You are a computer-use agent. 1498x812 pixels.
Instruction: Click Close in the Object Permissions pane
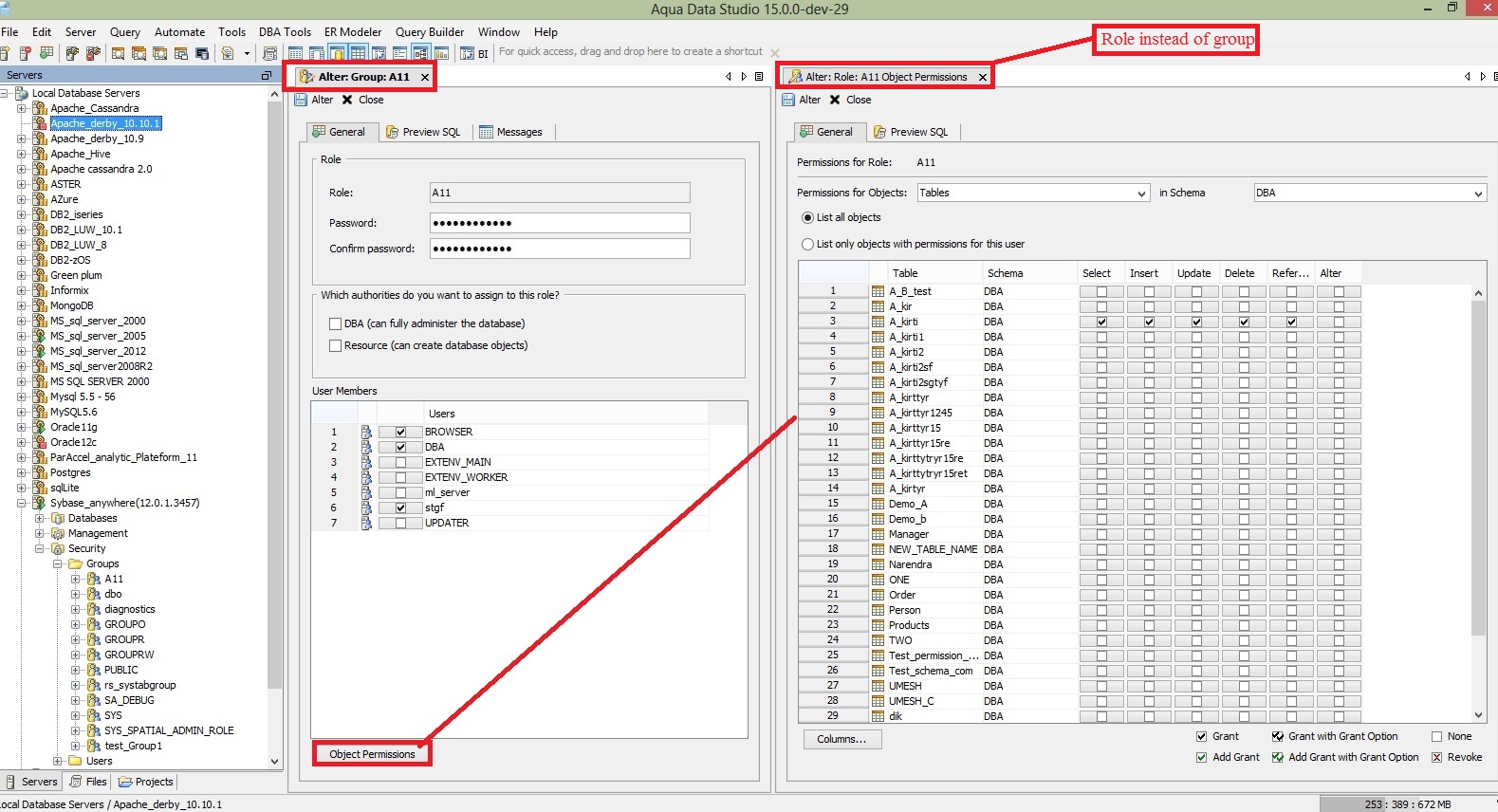tap(850, 100)
